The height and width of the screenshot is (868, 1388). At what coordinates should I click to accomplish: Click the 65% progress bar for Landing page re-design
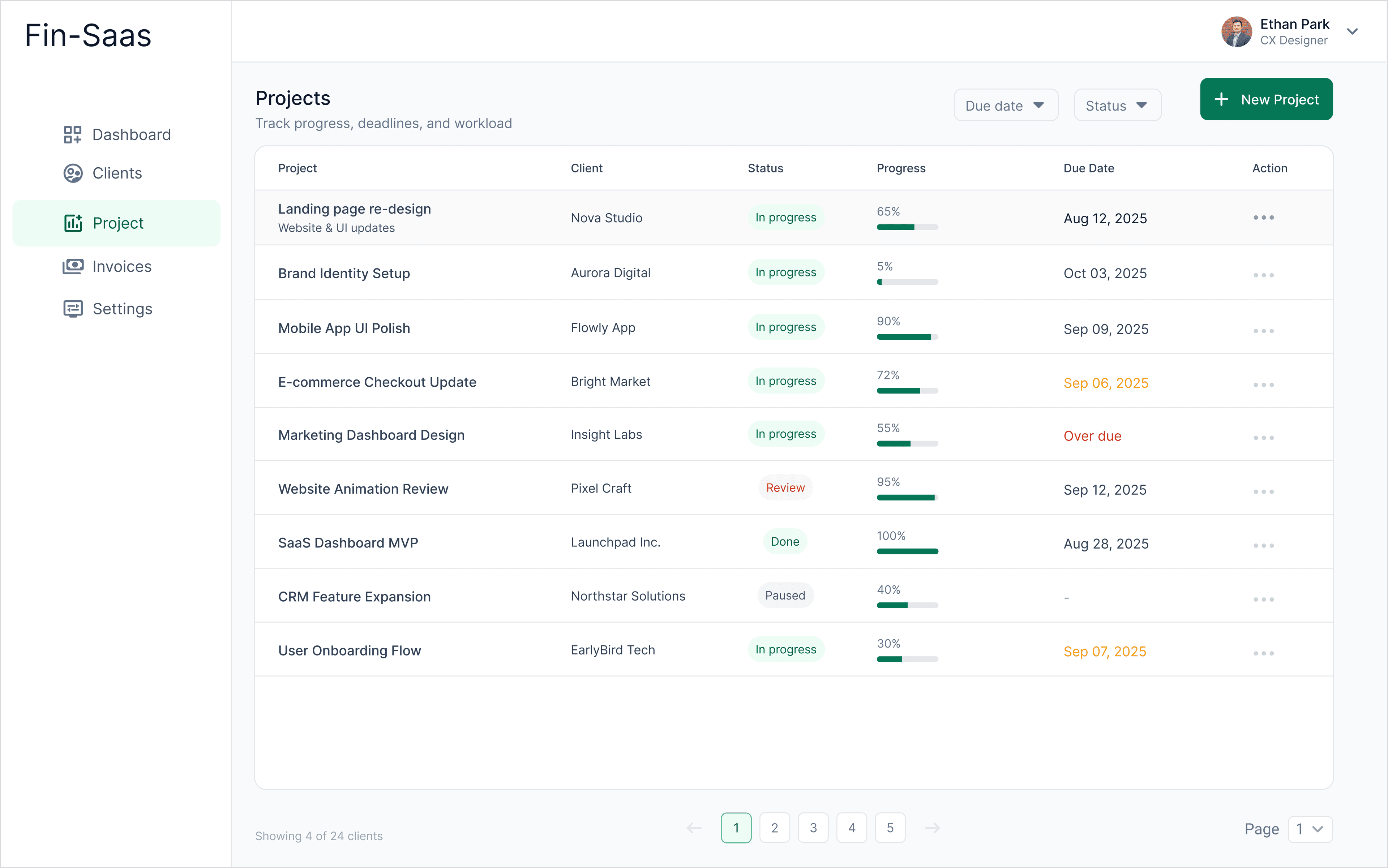(x=907, y=227)
